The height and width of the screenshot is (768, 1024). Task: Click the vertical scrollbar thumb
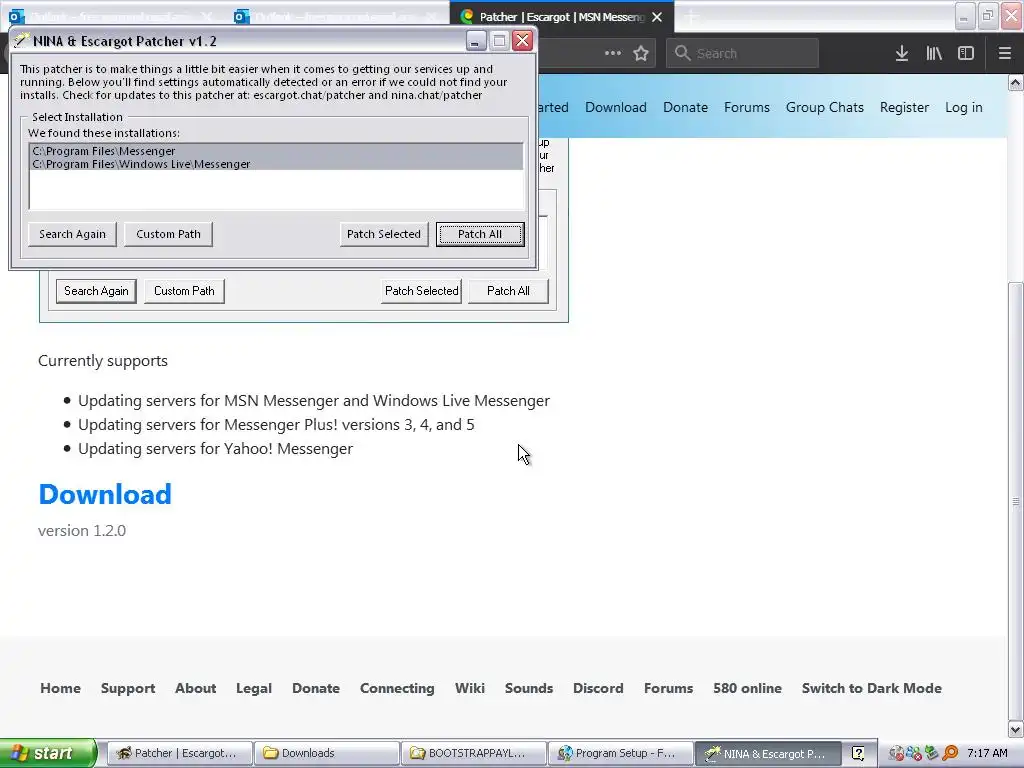[x=1016, y=501]
